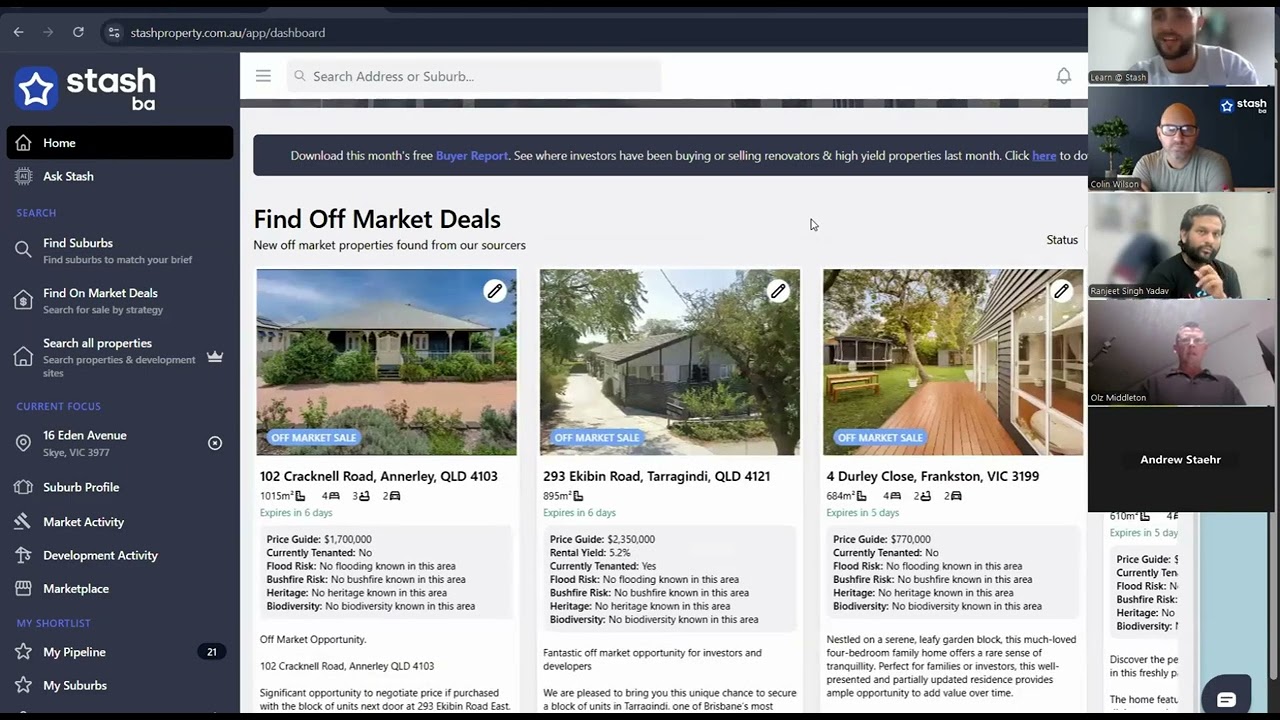The image size is (1280, 720).
Task: Select Home in the sidebar
Action: coord(120,143)
